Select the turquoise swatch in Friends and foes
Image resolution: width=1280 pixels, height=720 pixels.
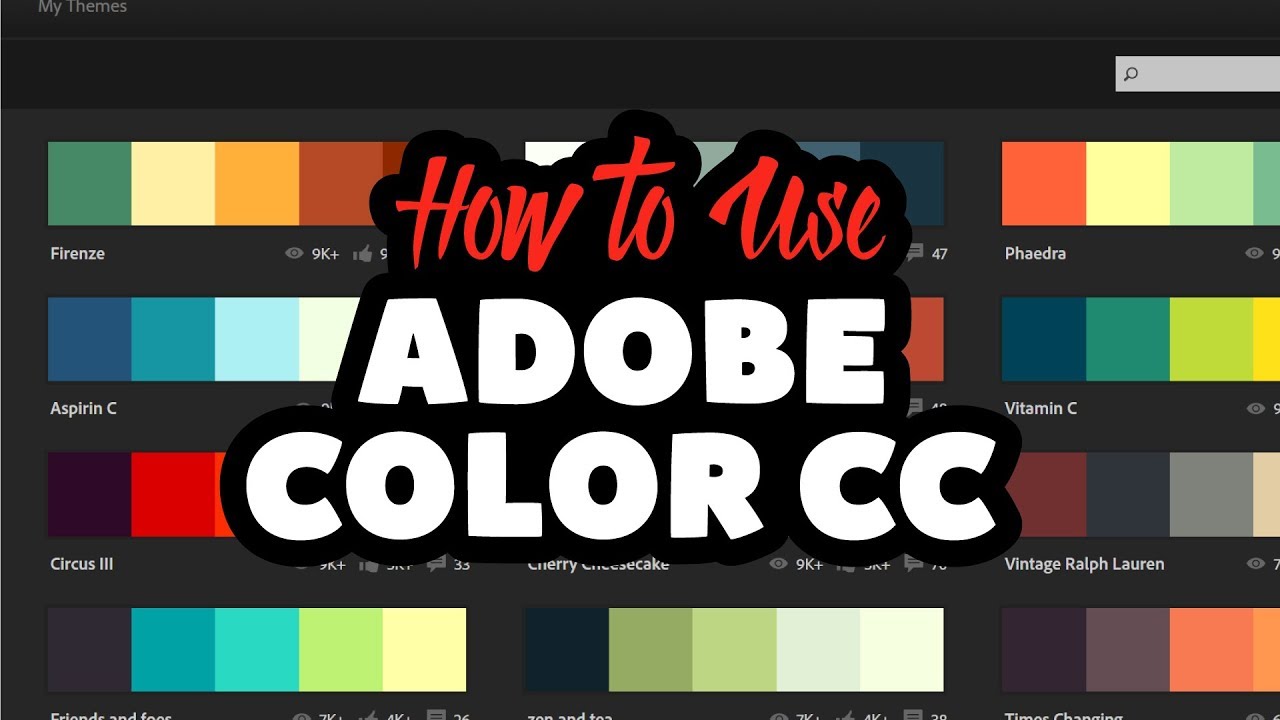[x=257, y=650]
